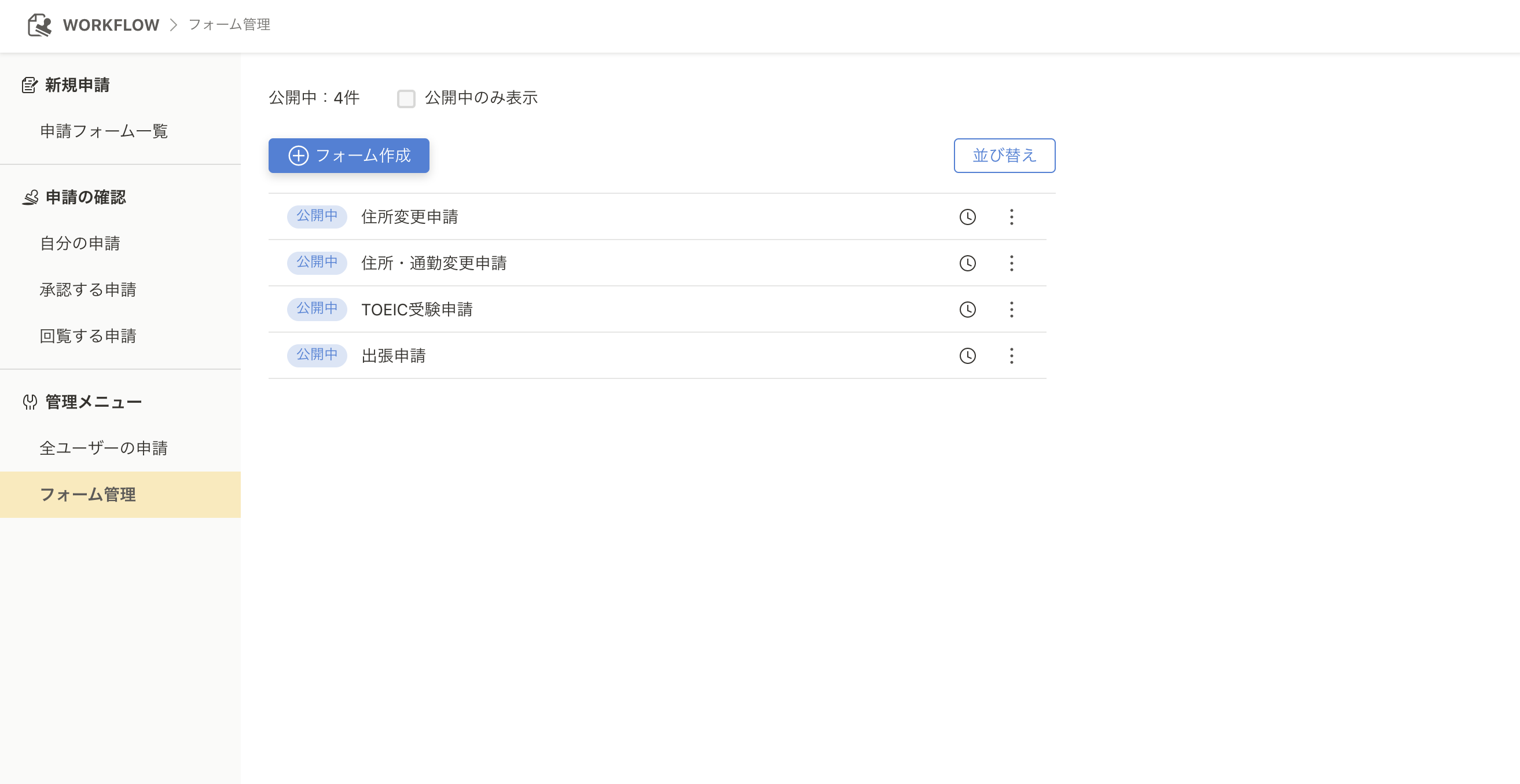The height and width of the screenshot is (784, 1520).
Task: Click the フォーム作成 button
Action: tap(348, 156)
